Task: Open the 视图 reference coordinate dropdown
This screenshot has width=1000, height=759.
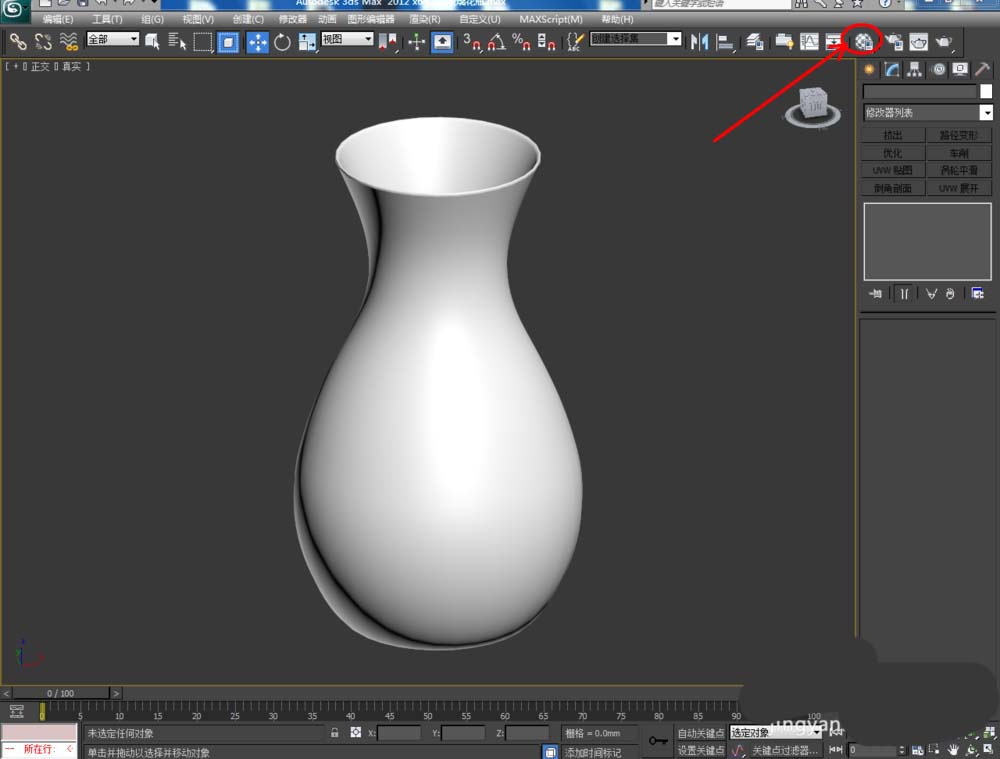Action: tap(347, 39)
